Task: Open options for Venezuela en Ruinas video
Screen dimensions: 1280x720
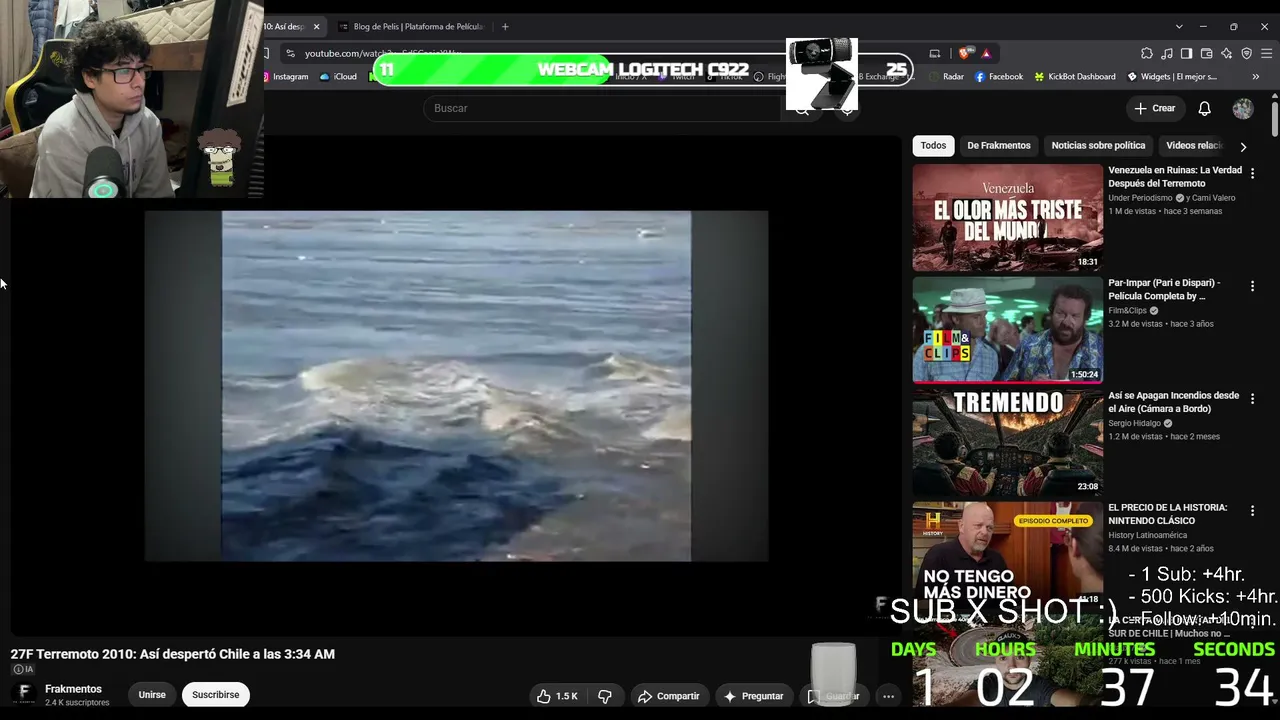Action: (x=1252, y=173)
